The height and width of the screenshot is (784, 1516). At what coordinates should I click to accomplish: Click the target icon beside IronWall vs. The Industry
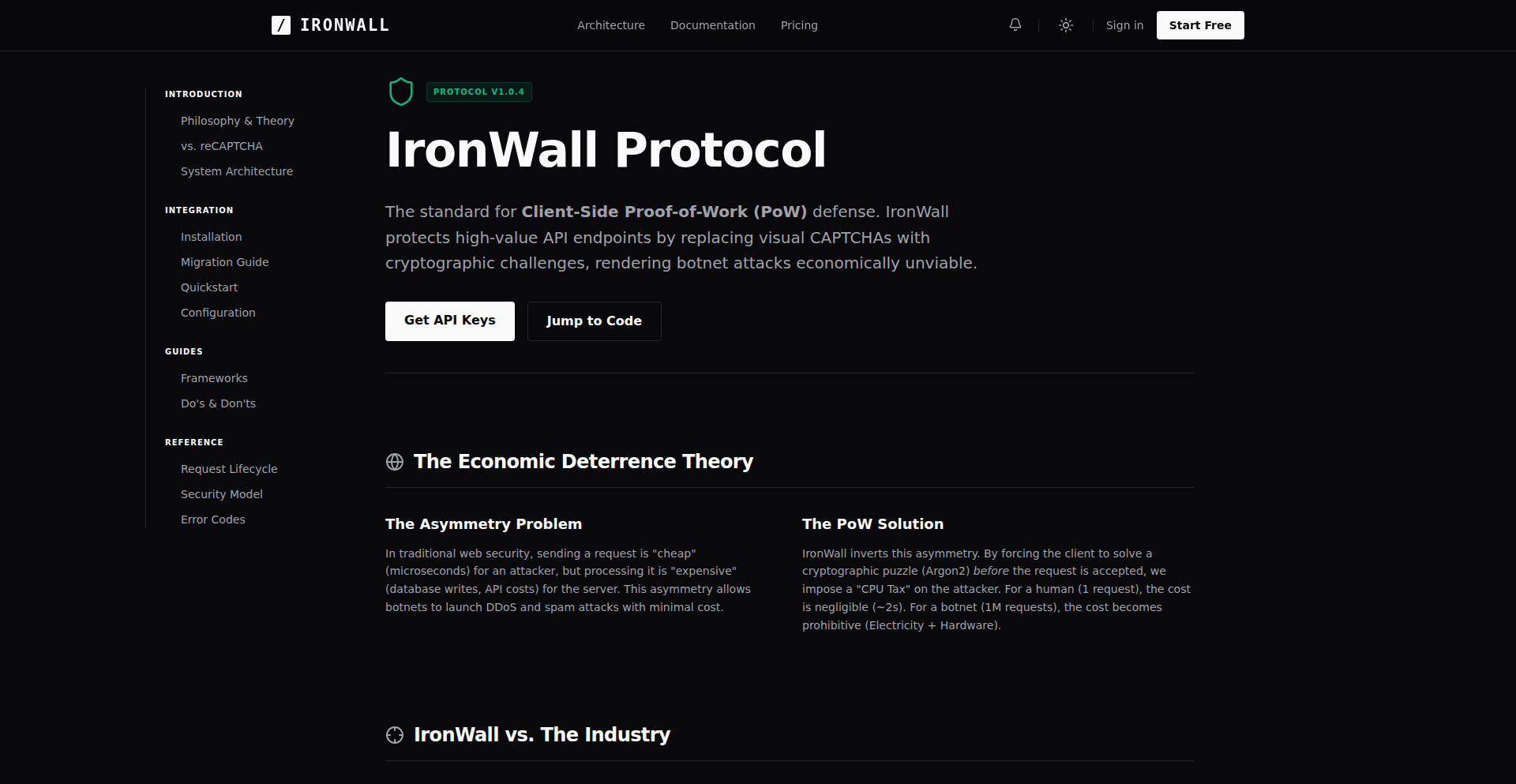tap(394, 734)
